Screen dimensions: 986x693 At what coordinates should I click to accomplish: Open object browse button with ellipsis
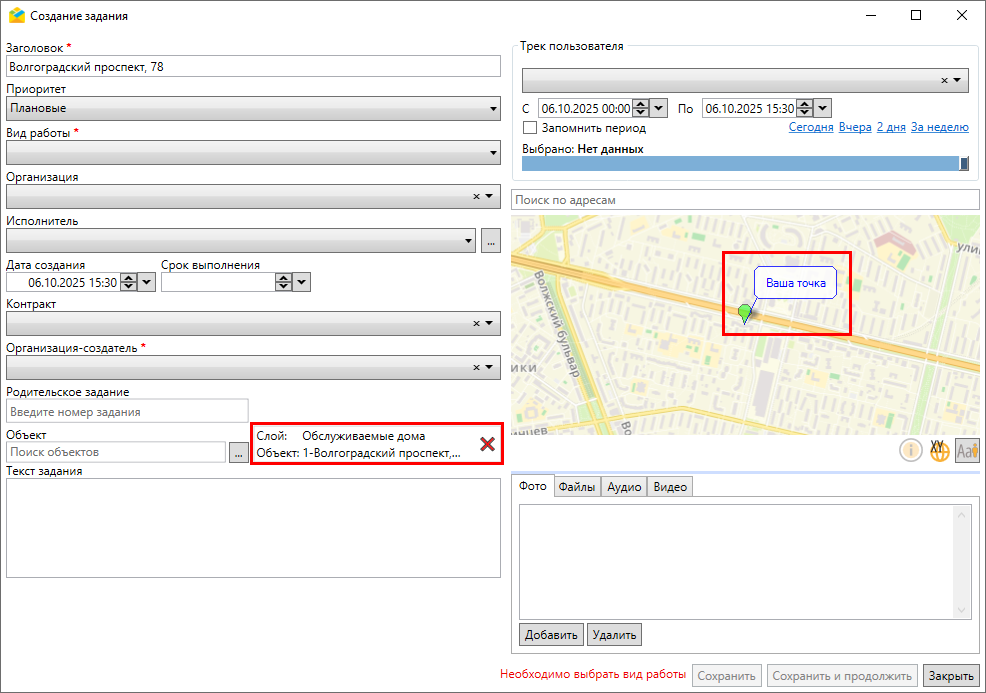click(238, 453)
